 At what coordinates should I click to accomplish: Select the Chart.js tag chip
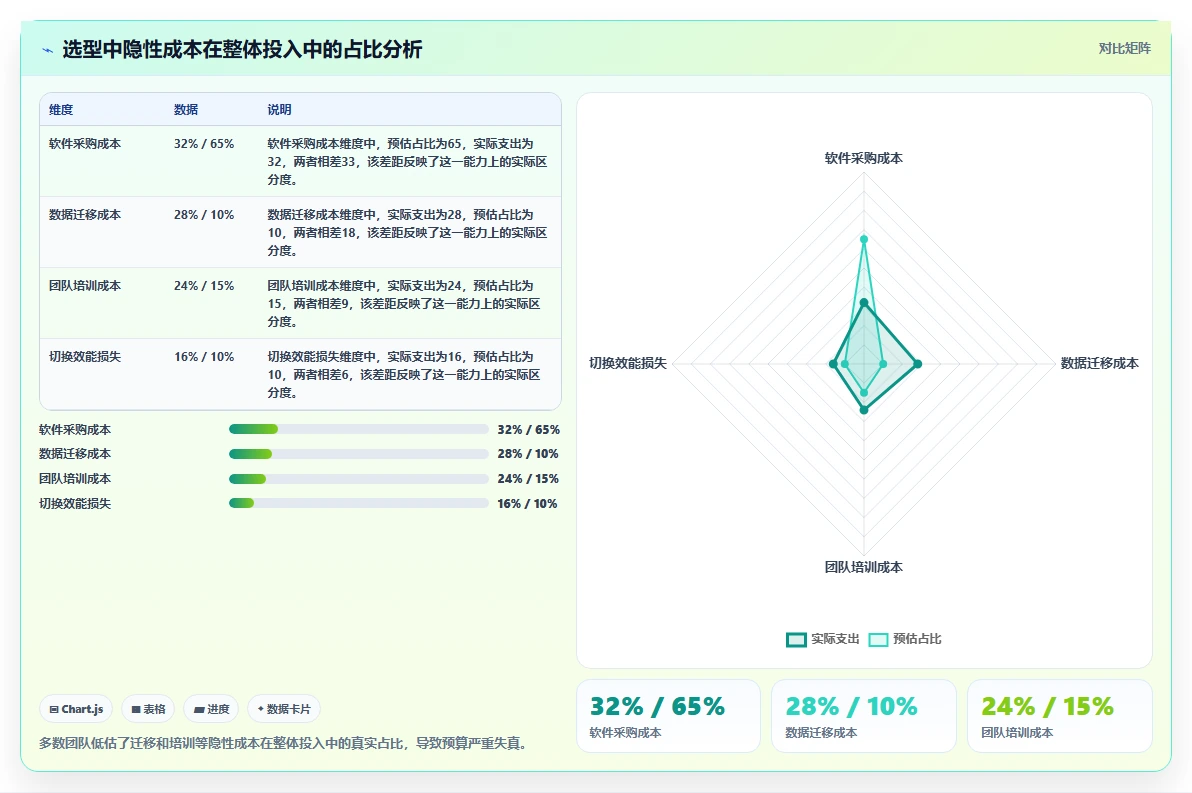click(76, 709)
